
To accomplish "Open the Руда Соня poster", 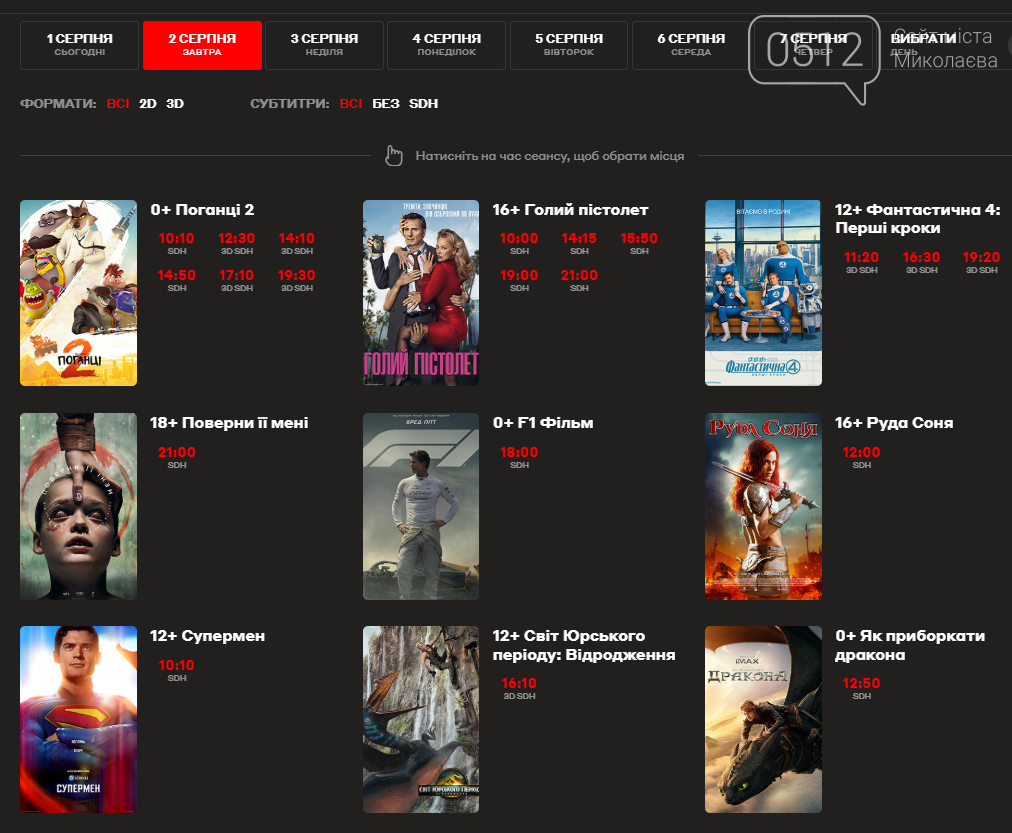I will 763,506.
